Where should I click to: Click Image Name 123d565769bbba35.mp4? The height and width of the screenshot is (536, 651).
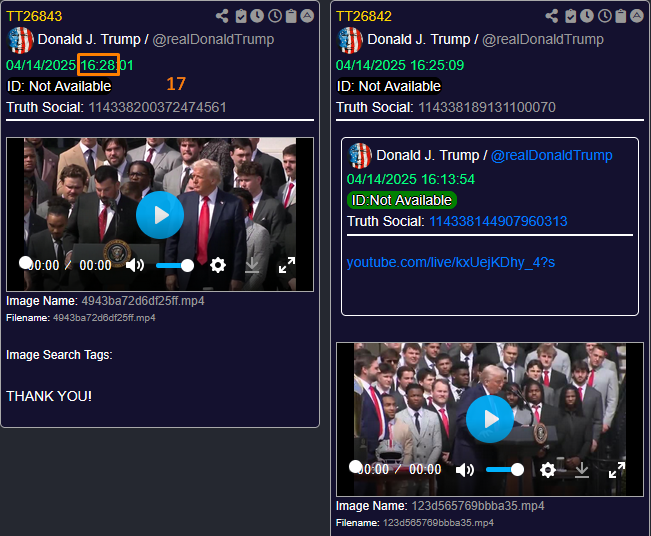click(478, 506)
